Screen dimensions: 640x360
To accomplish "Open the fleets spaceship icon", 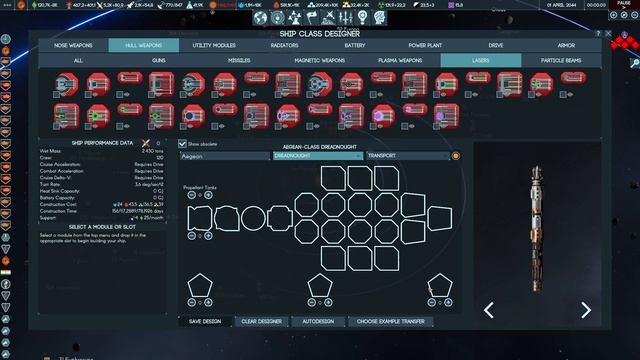I will click(x=329, y=18).
